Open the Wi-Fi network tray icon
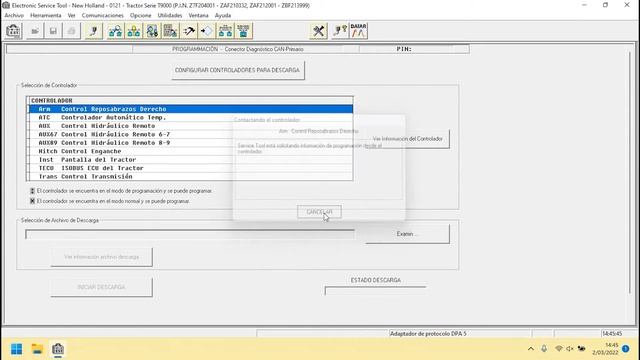This screenshot has height=360, width=640. (x=559, y=349)
